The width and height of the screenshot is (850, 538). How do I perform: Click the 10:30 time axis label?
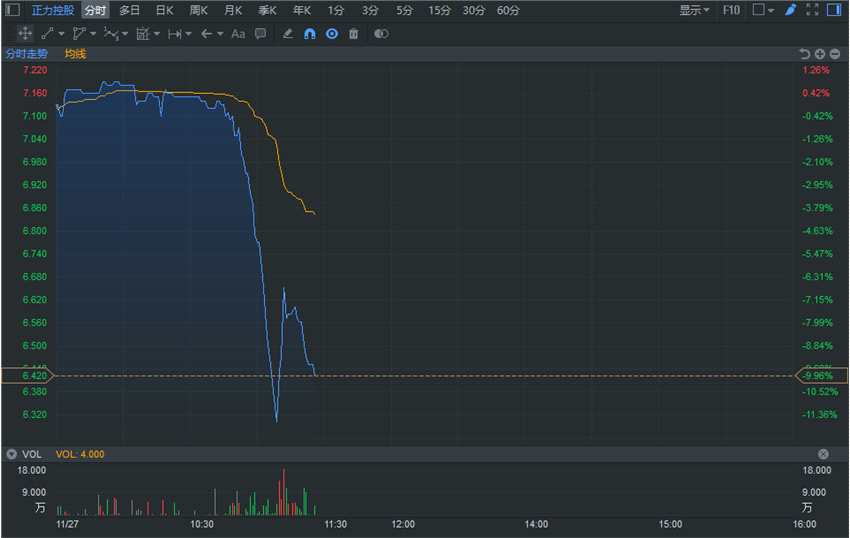pos(202,524)
